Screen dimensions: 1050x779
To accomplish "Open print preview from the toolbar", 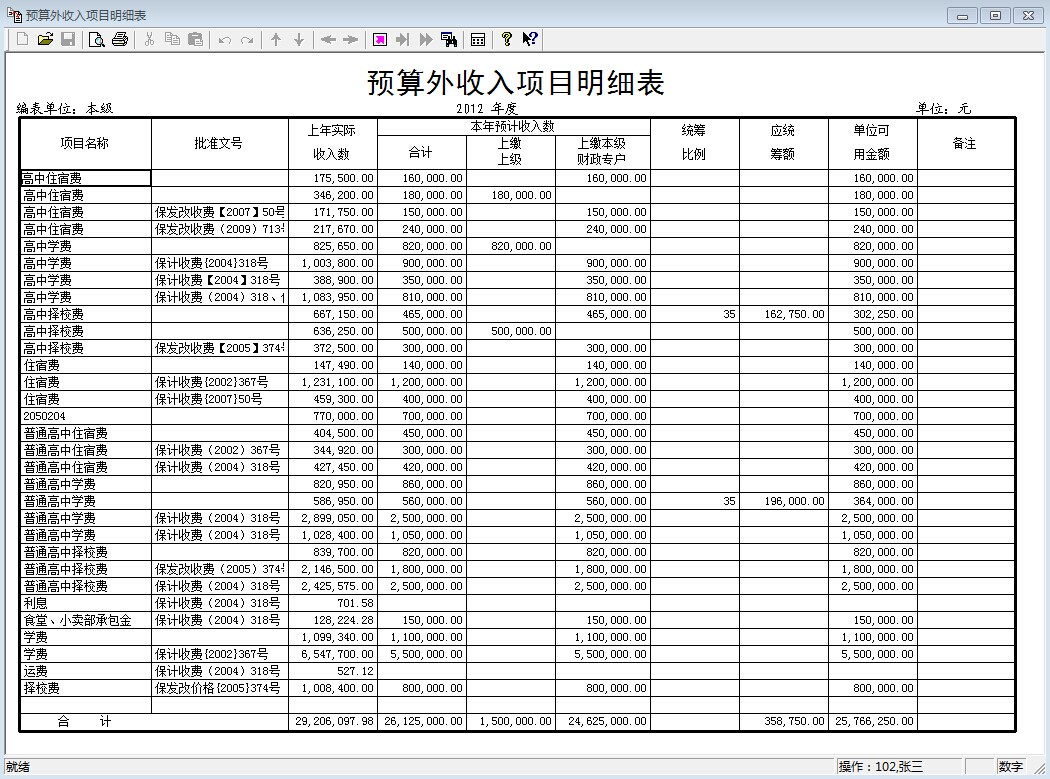I will point(97,40).
